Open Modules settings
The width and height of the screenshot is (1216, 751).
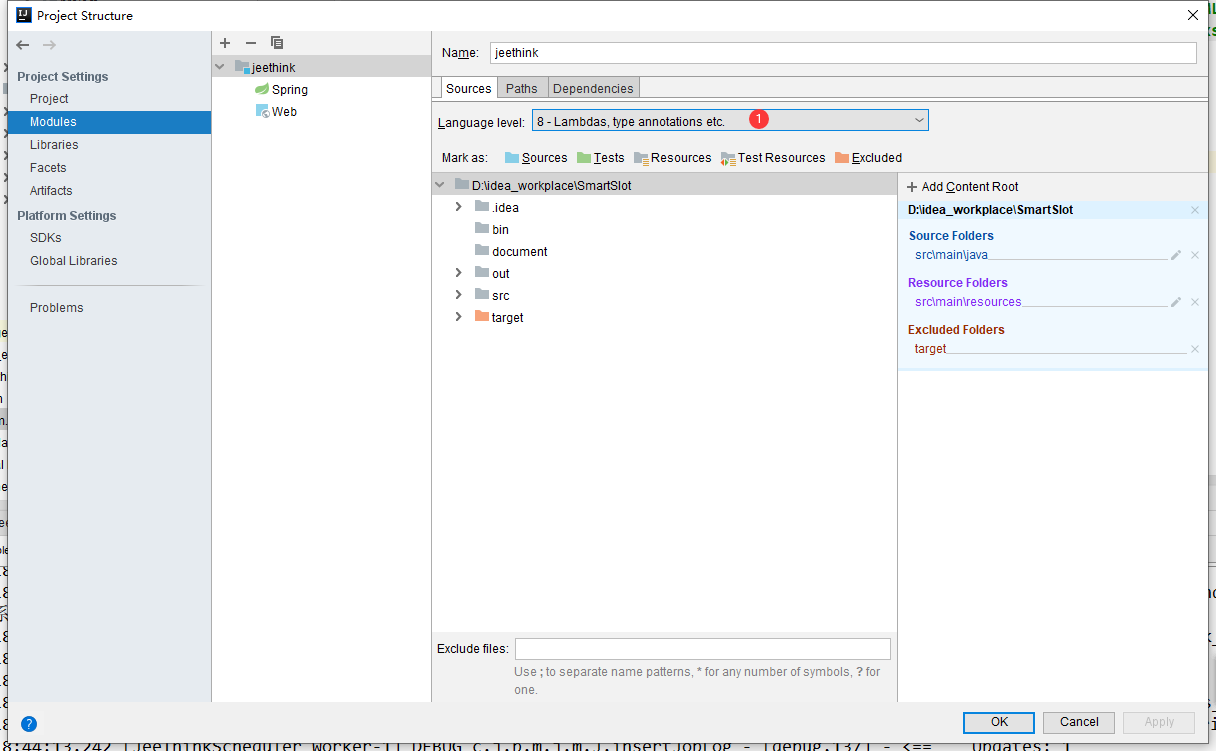tap(110, 122)
